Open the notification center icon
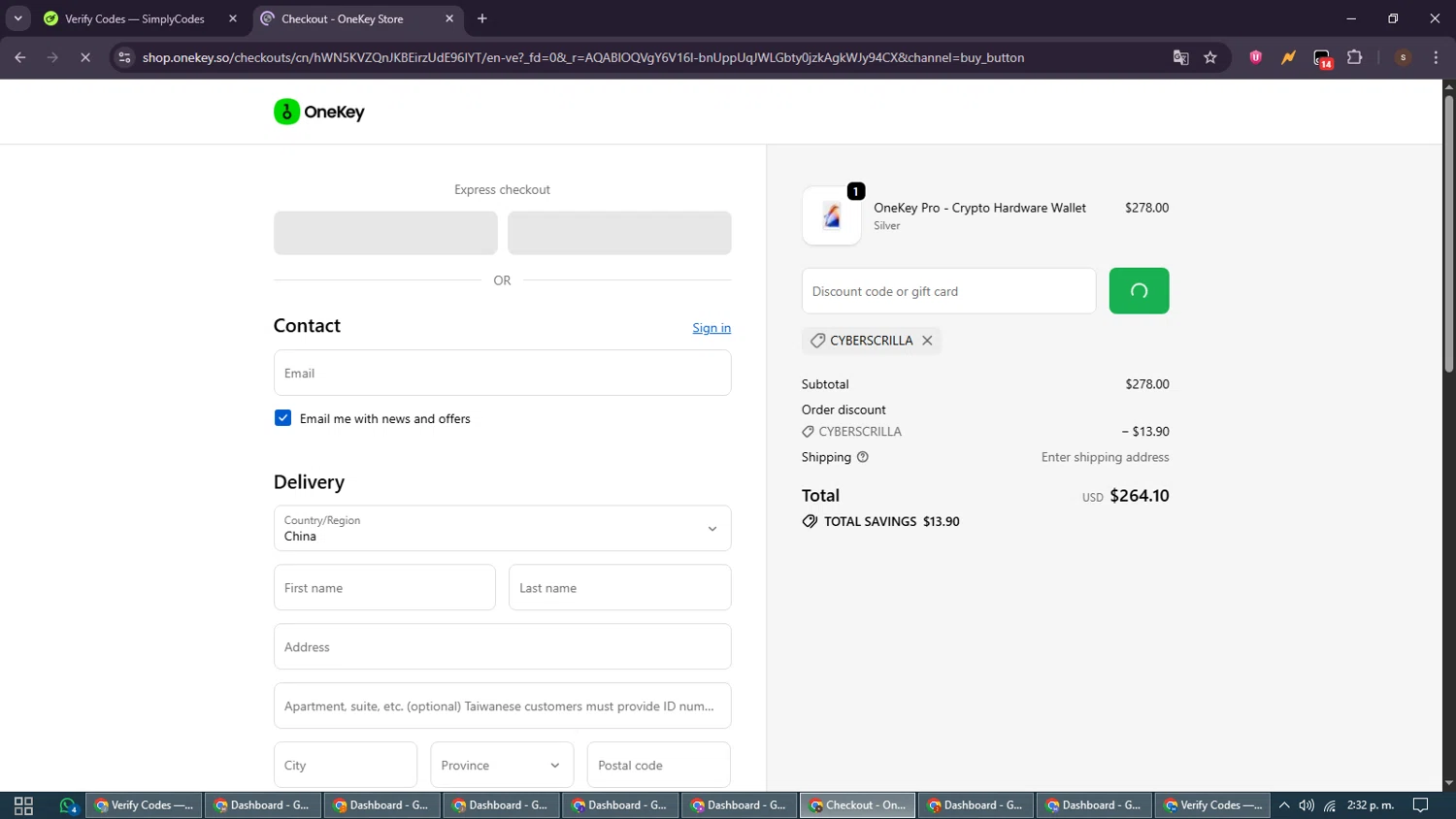The image size is (1456, 819). [x=1420, y=805]
